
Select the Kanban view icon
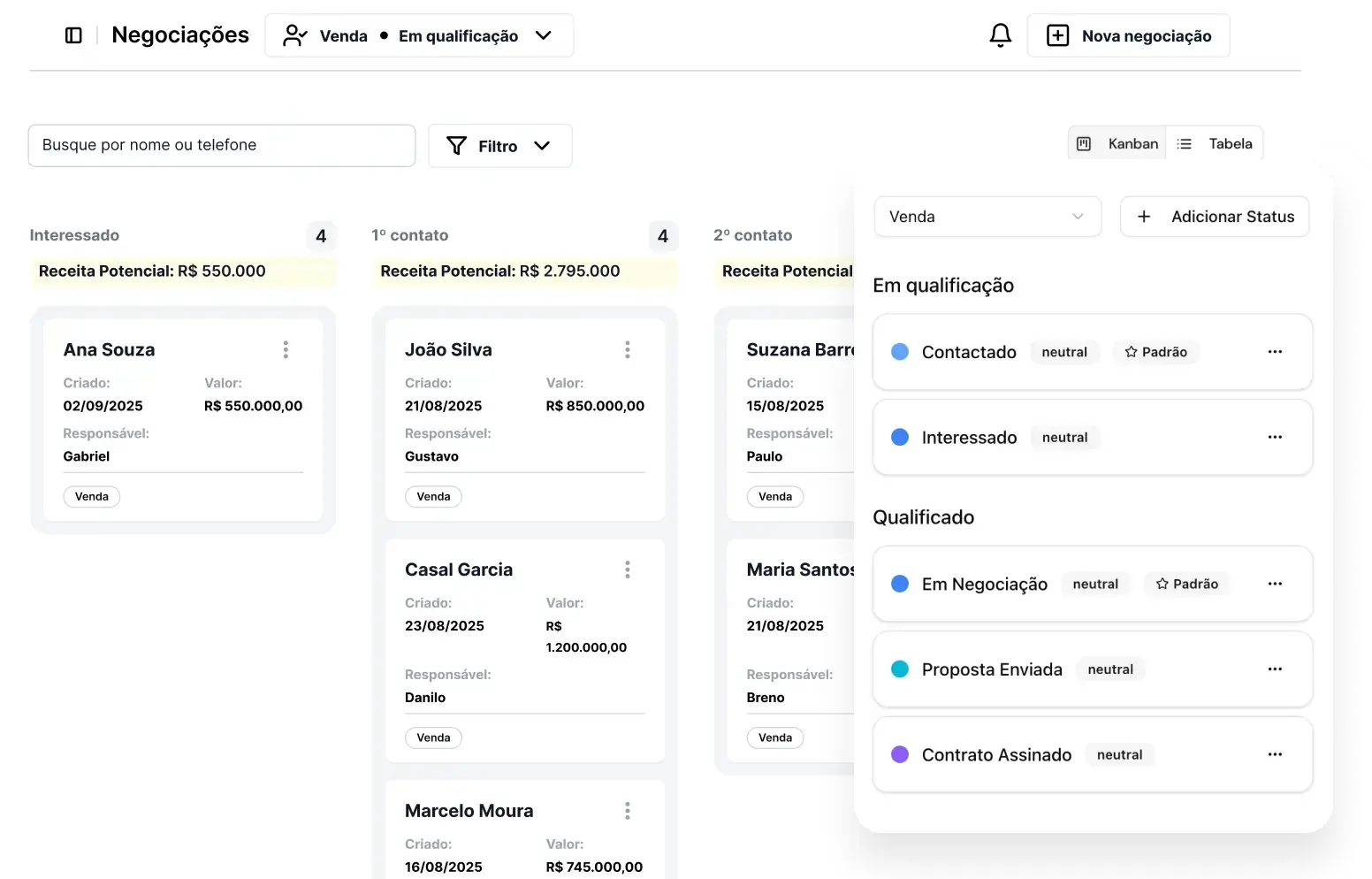(x=1085, y=142)
